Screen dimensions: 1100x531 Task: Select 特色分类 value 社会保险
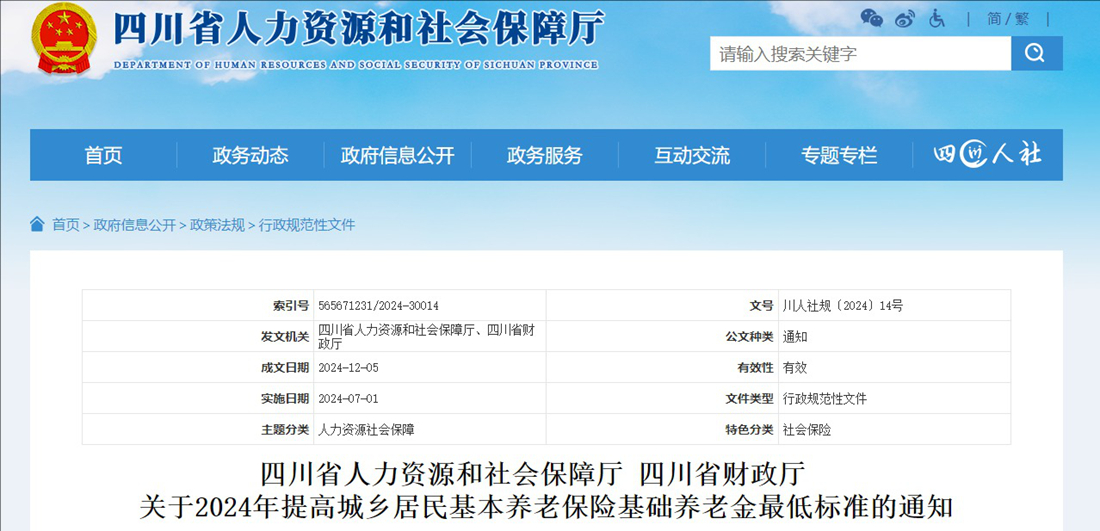click(807, 429)
